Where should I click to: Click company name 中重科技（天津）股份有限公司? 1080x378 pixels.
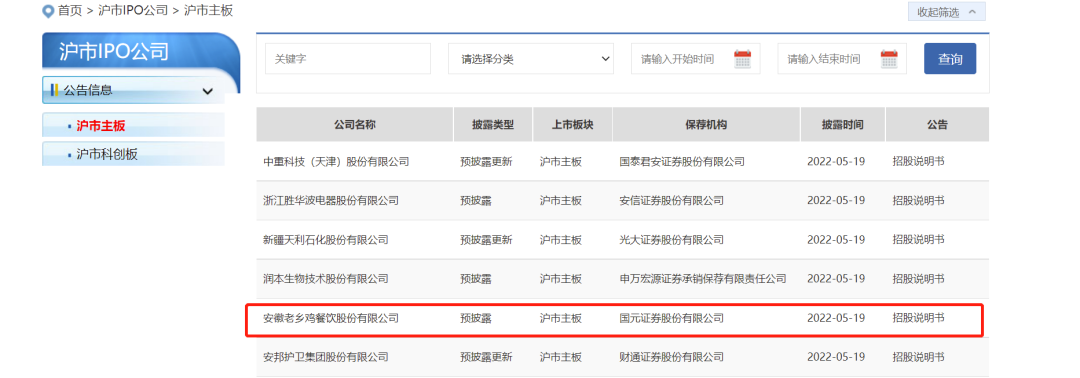click(x=336, y=162)
